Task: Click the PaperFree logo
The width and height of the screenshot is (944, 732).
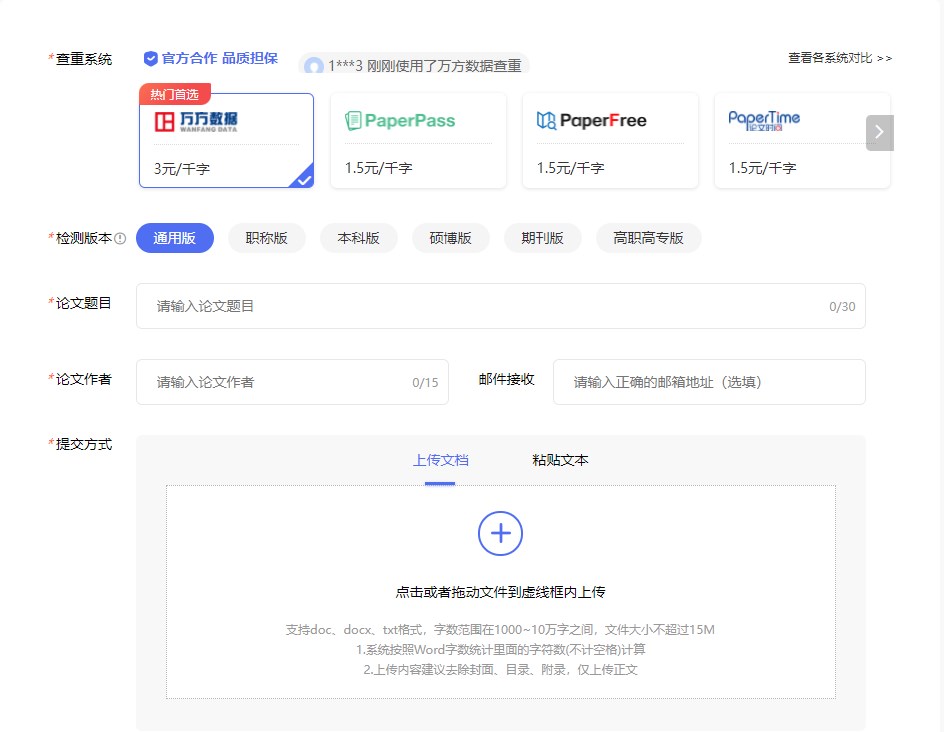Action: 592,121
